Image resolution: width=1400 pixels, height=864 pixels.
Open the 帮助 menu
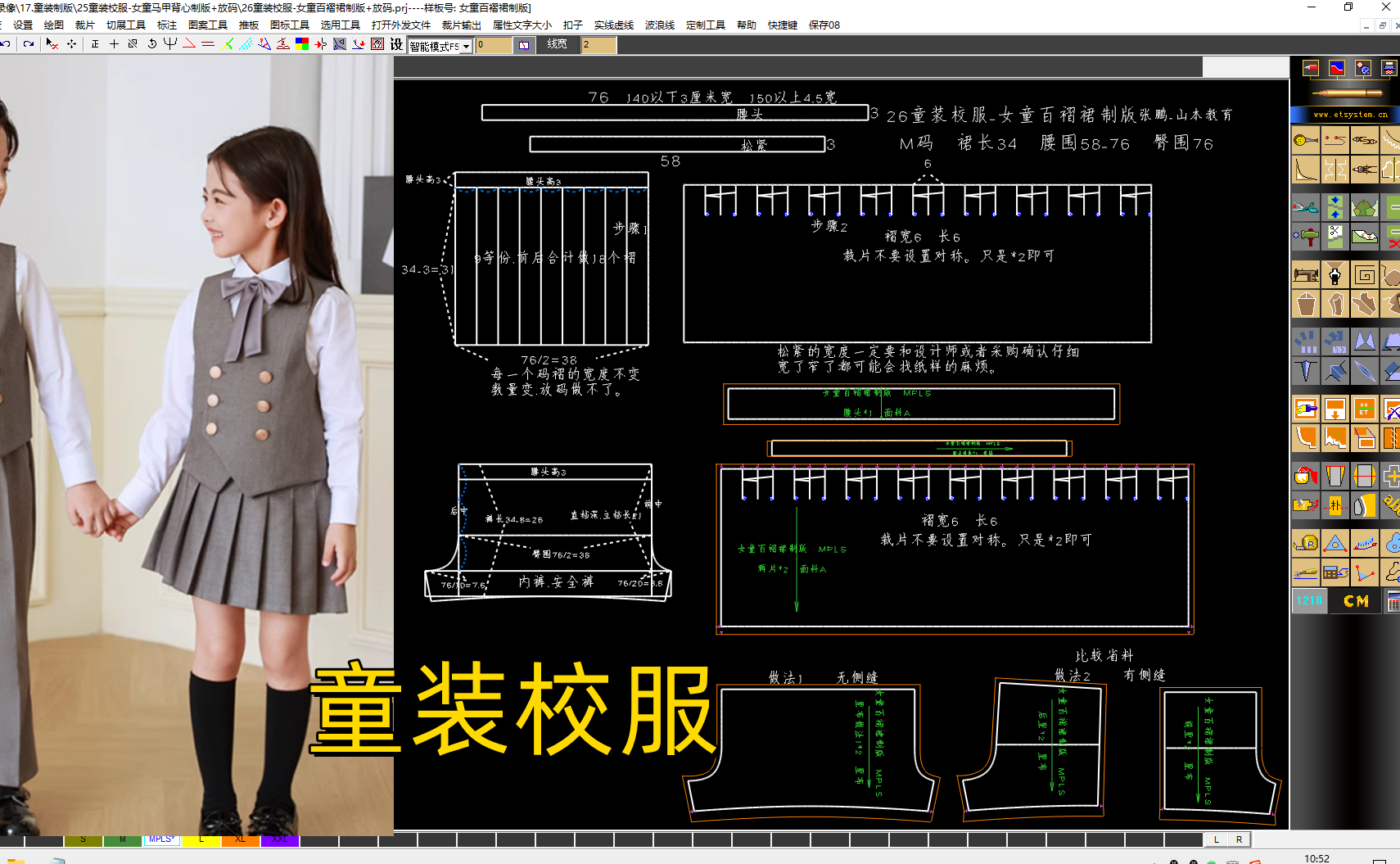747,25
